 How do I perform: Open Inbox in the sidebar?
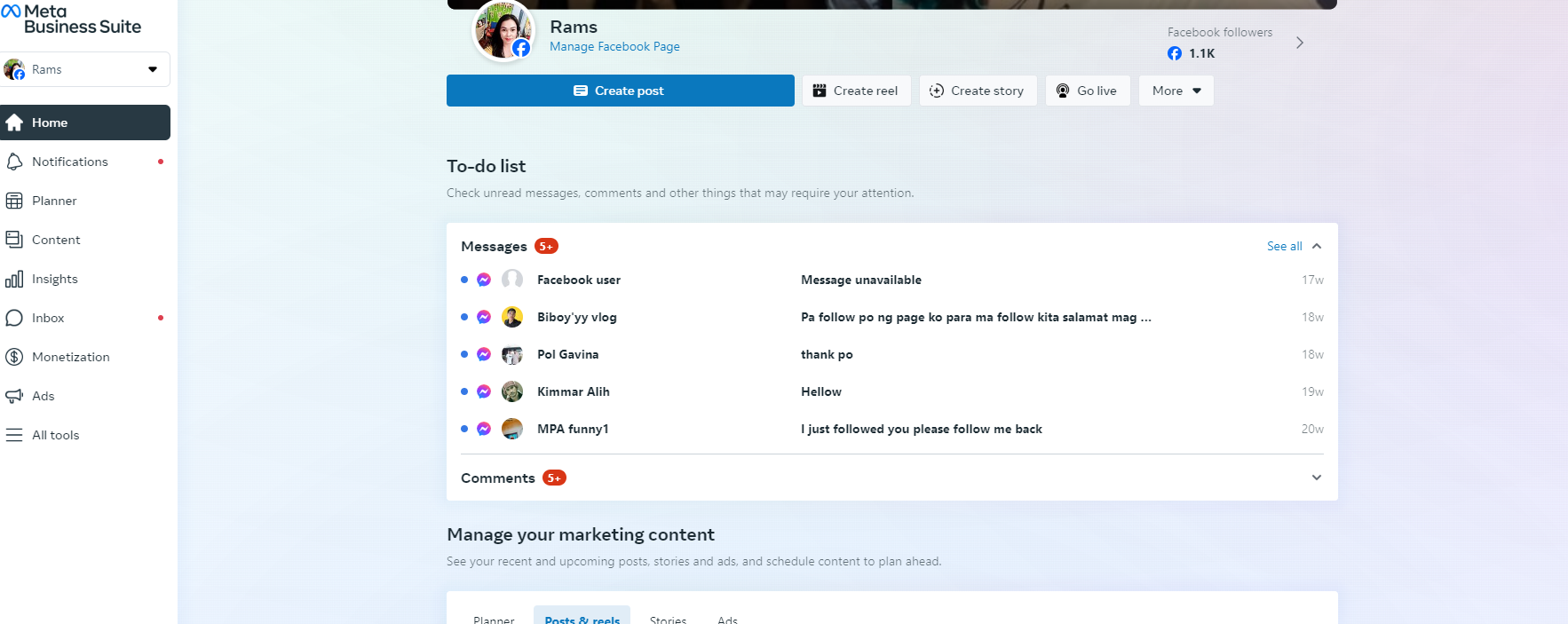[85, 318]
